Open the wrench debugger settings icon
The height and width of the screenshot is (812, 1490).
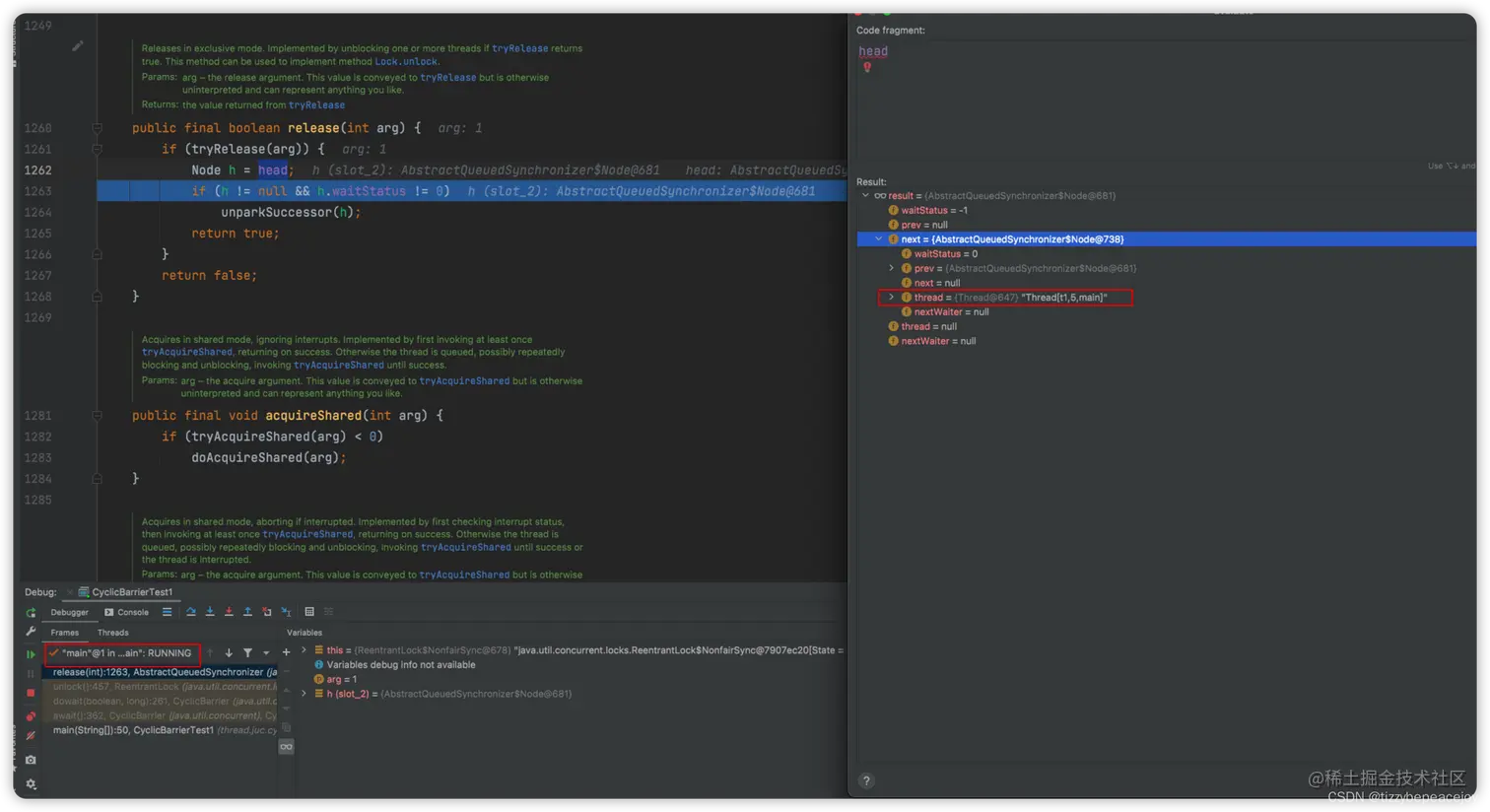31,632
